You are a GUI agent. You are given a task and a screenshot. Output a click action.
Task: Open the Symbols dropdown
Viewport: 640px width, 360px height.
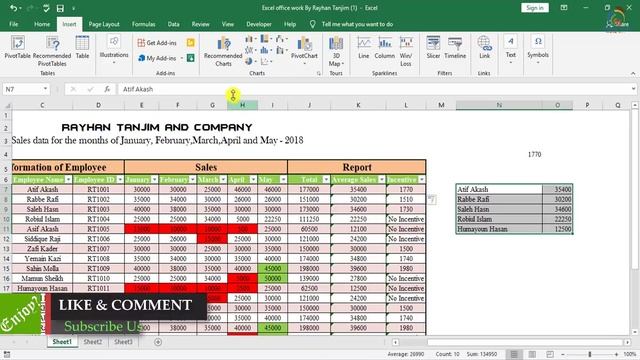click(538, 50)
